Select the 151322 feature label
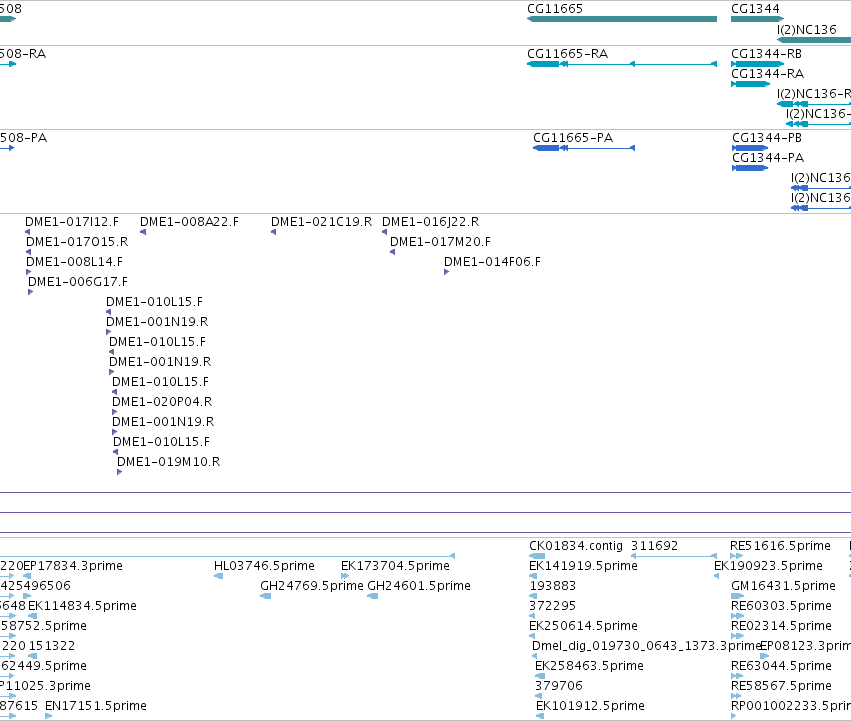 coord(52,646)
